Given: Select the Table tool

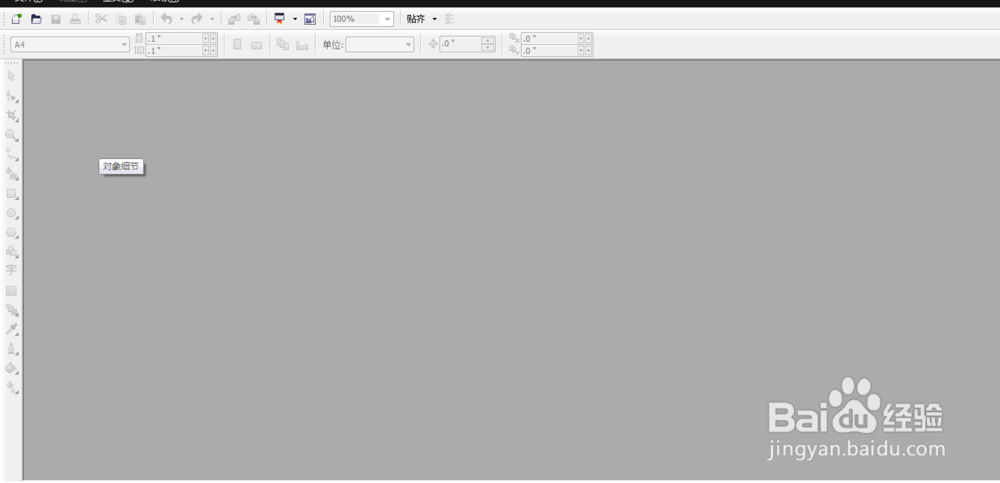Looking at the screenshot, I should (11, 291).
